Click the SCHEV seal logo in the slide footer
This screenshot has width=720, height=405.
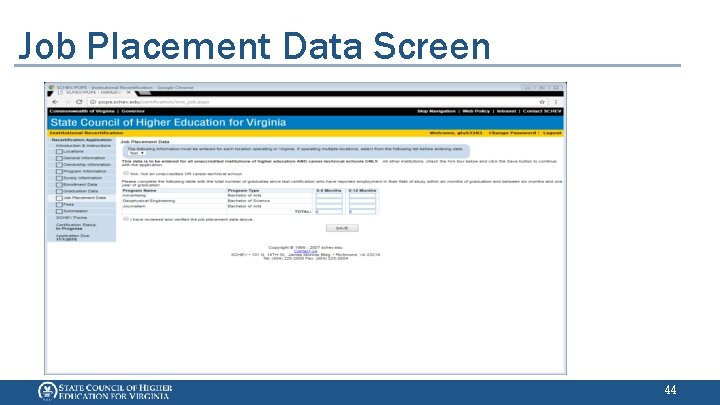tap(47, 391)
